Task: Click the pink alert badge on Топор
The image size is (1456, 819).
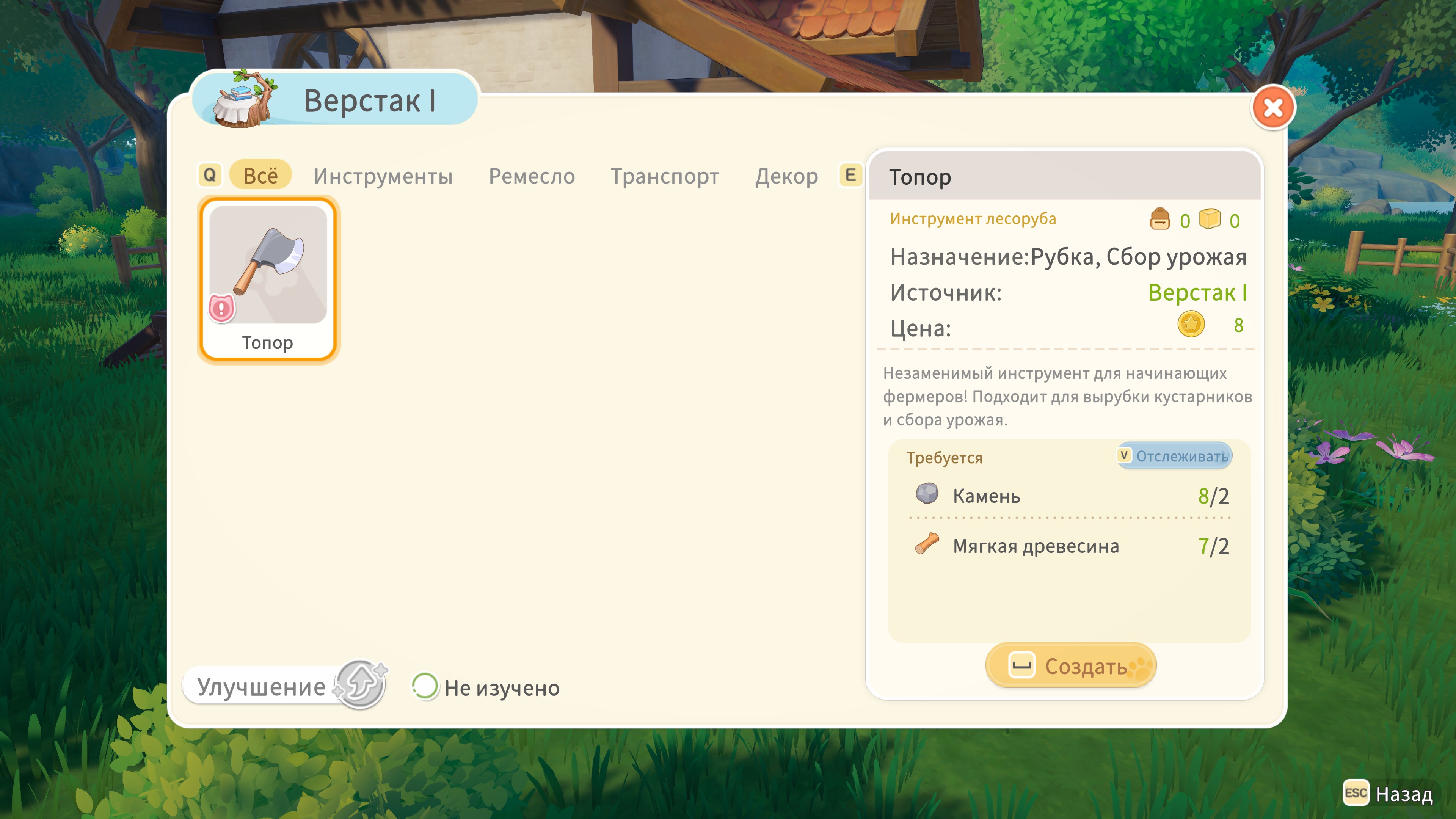Action: [x=221, y=309]
